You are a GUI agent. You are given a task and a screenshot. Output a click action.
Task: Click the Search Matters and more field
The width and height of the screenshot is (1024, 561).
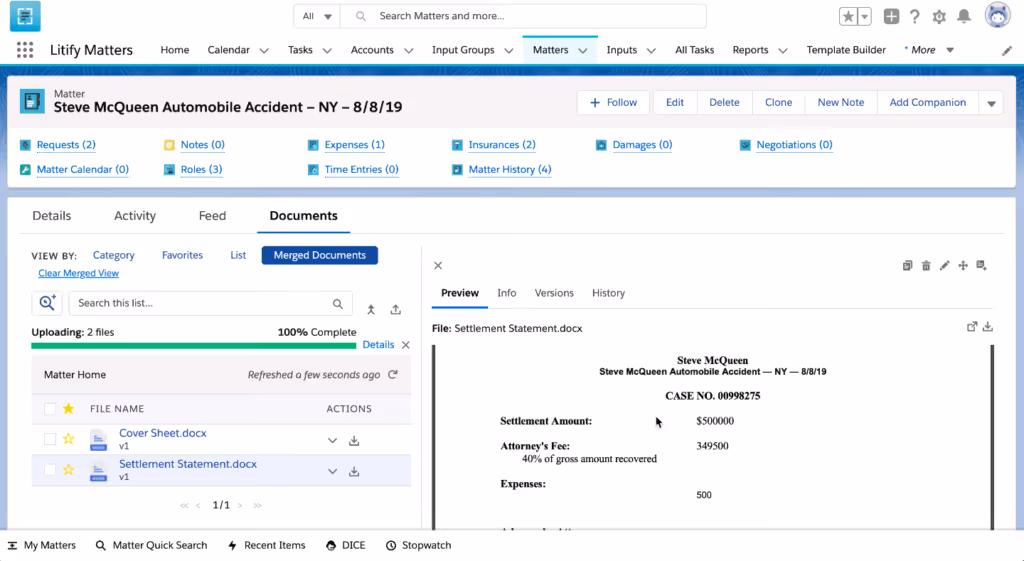523,16
